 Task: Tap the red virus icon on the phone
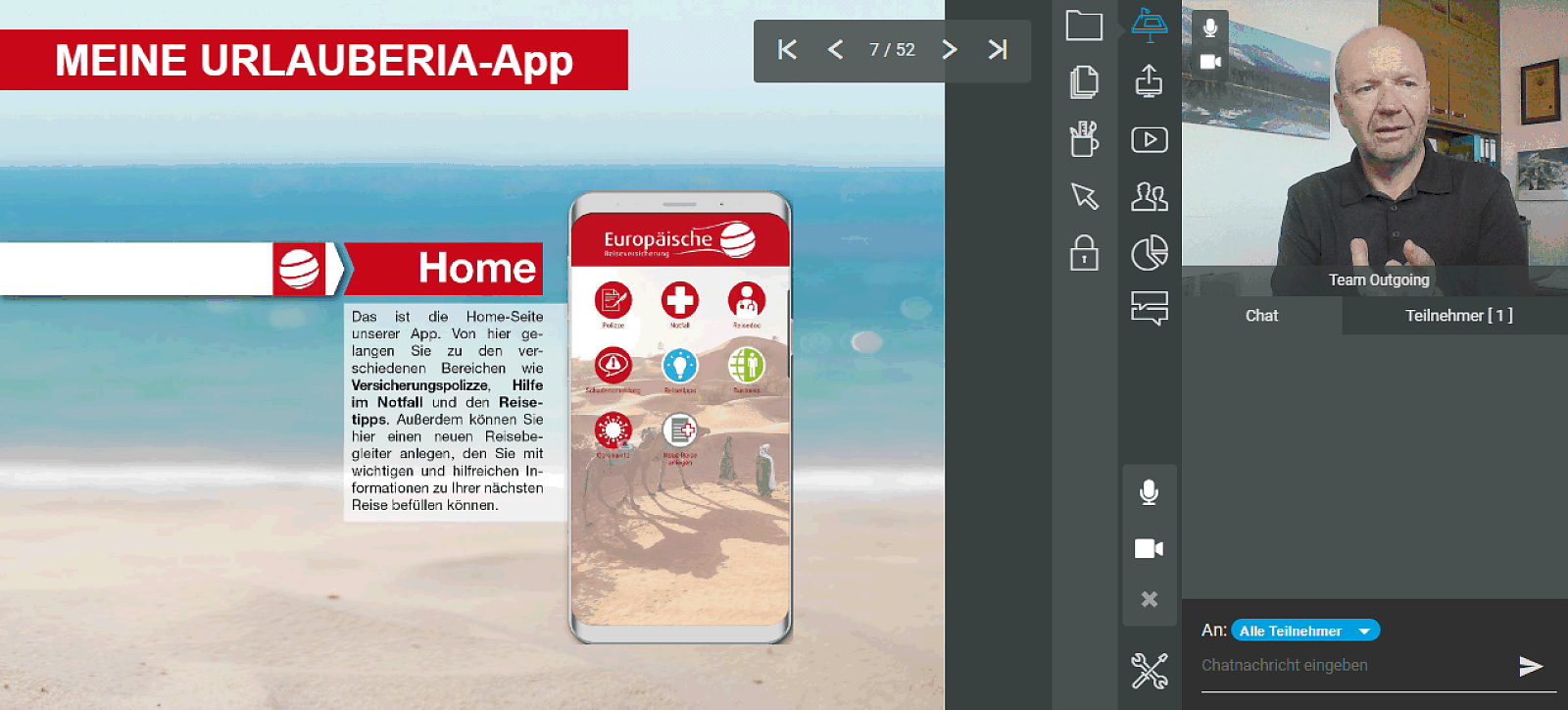click(x=613, y=431)
